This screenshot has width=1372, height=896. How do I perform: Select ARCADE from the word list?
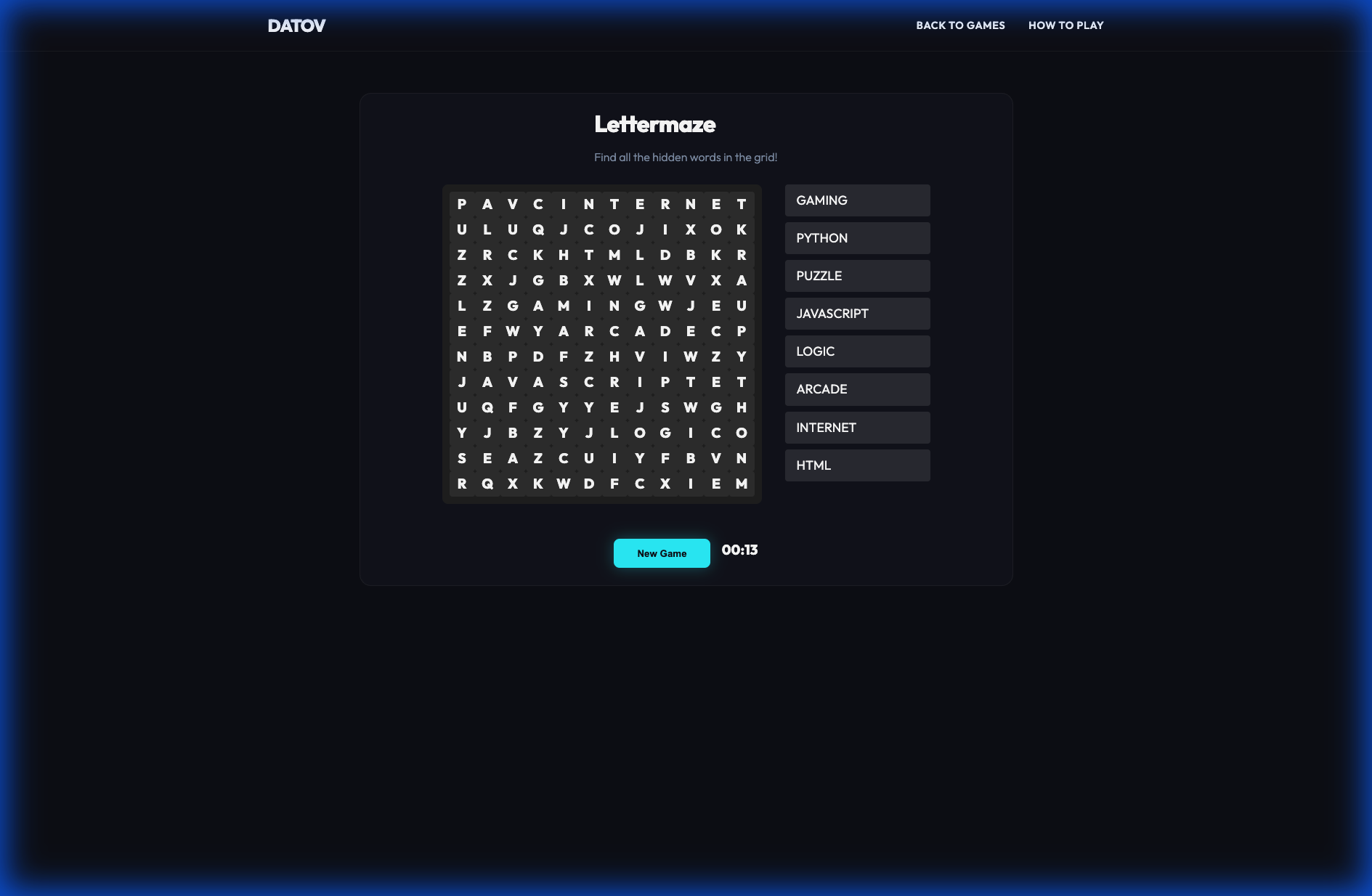tap(857, 389)
